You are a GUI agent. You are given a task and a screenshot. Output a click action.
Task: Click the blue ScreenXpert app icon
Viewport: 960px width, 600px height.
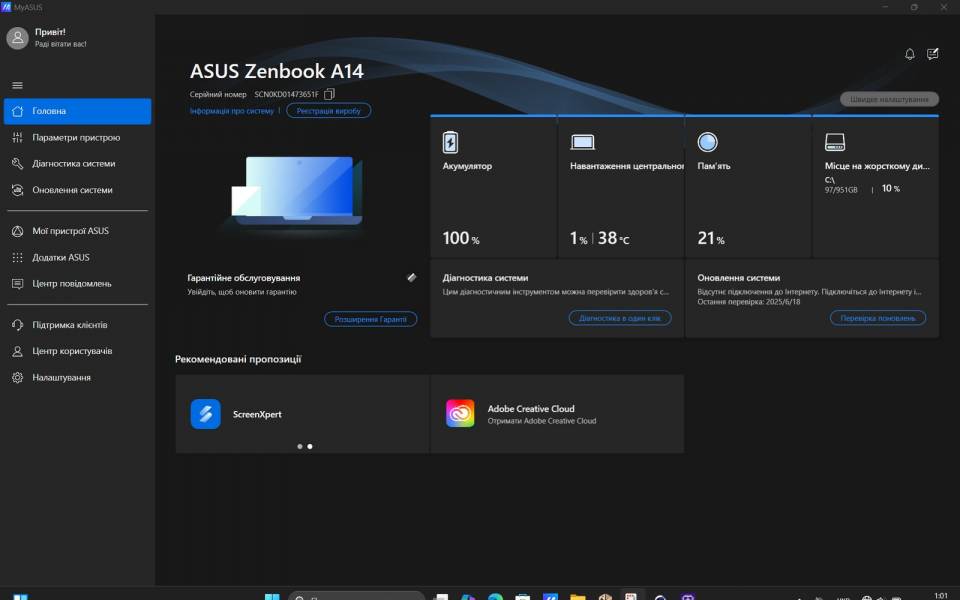(206, 414)
